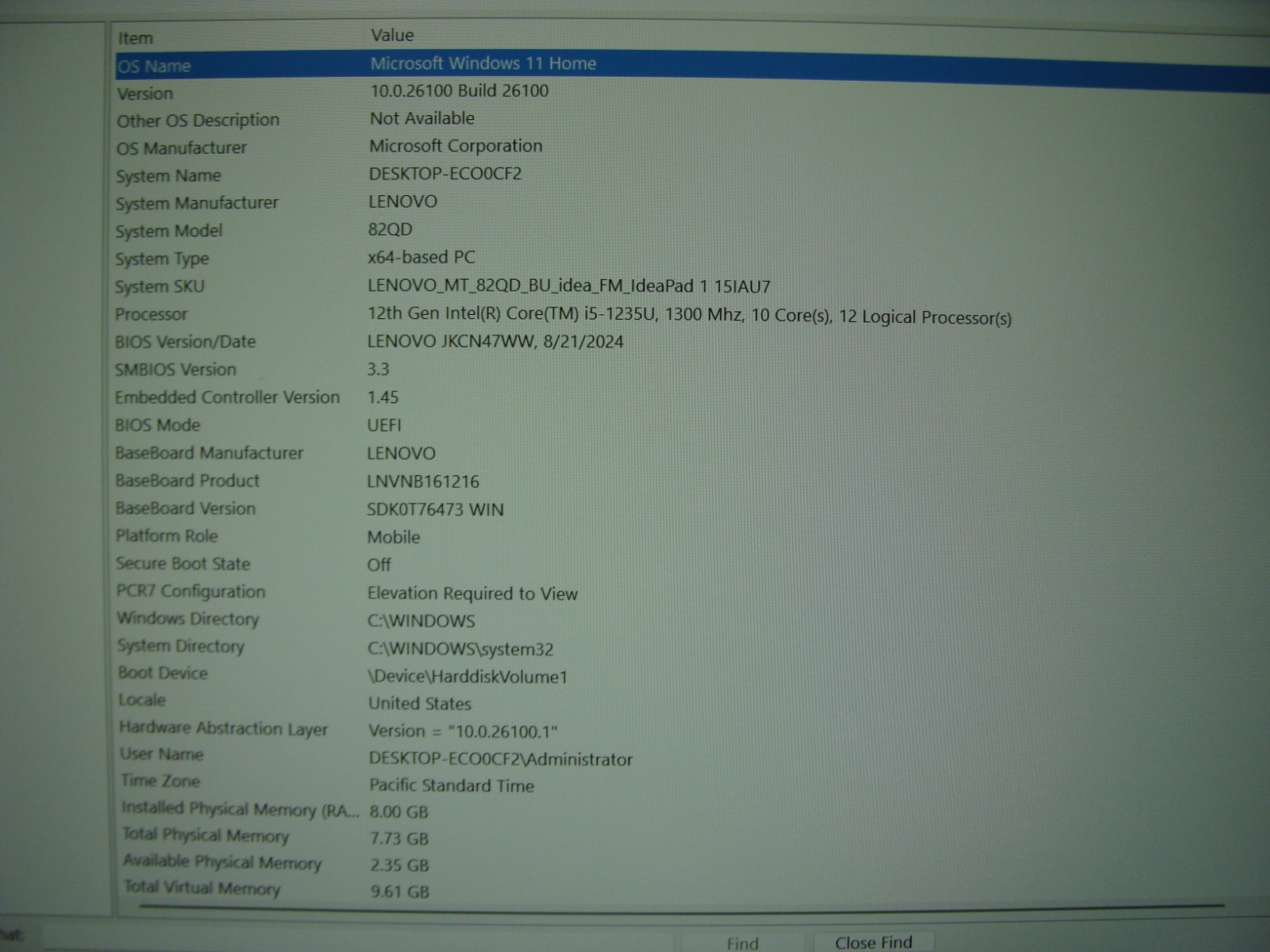This screenshot has width=1270, height=952.
Task: Click the UEFI value
Action: [x=384, y=425]
